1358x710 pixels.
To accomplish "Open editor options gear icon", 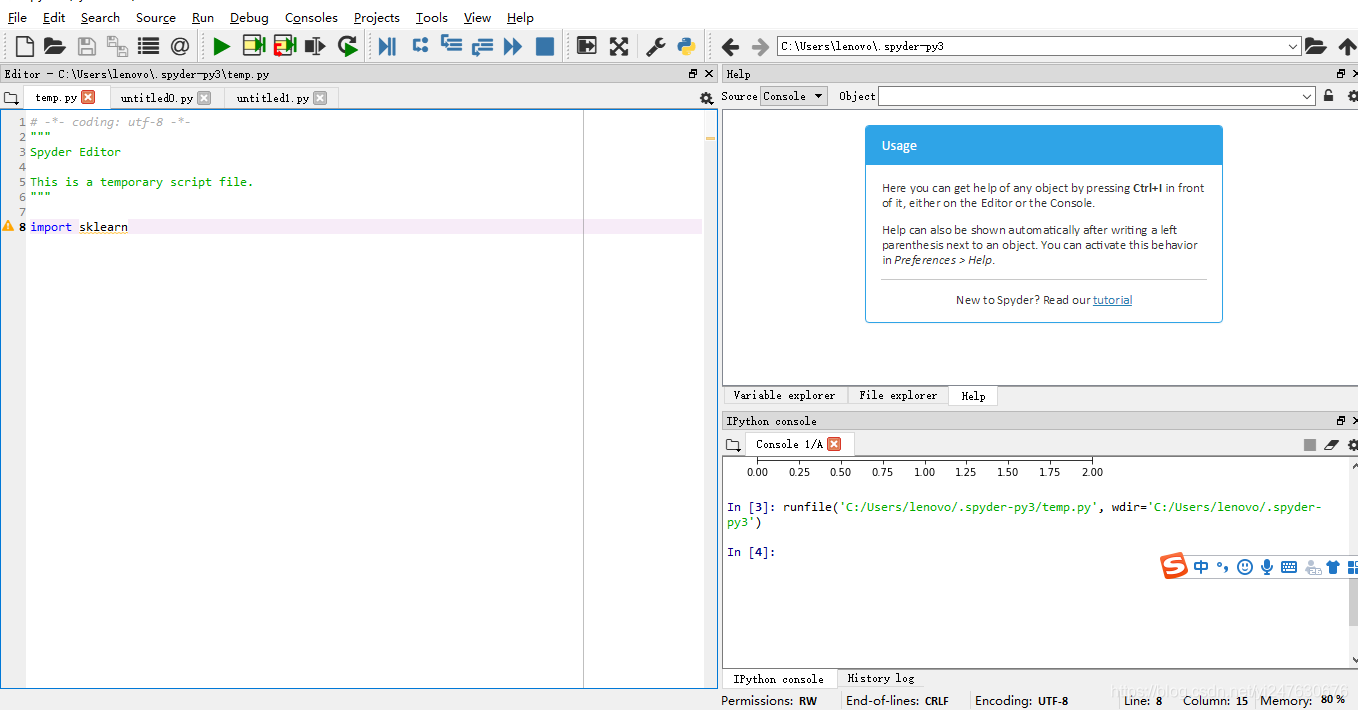I will [x=706, y=98].
